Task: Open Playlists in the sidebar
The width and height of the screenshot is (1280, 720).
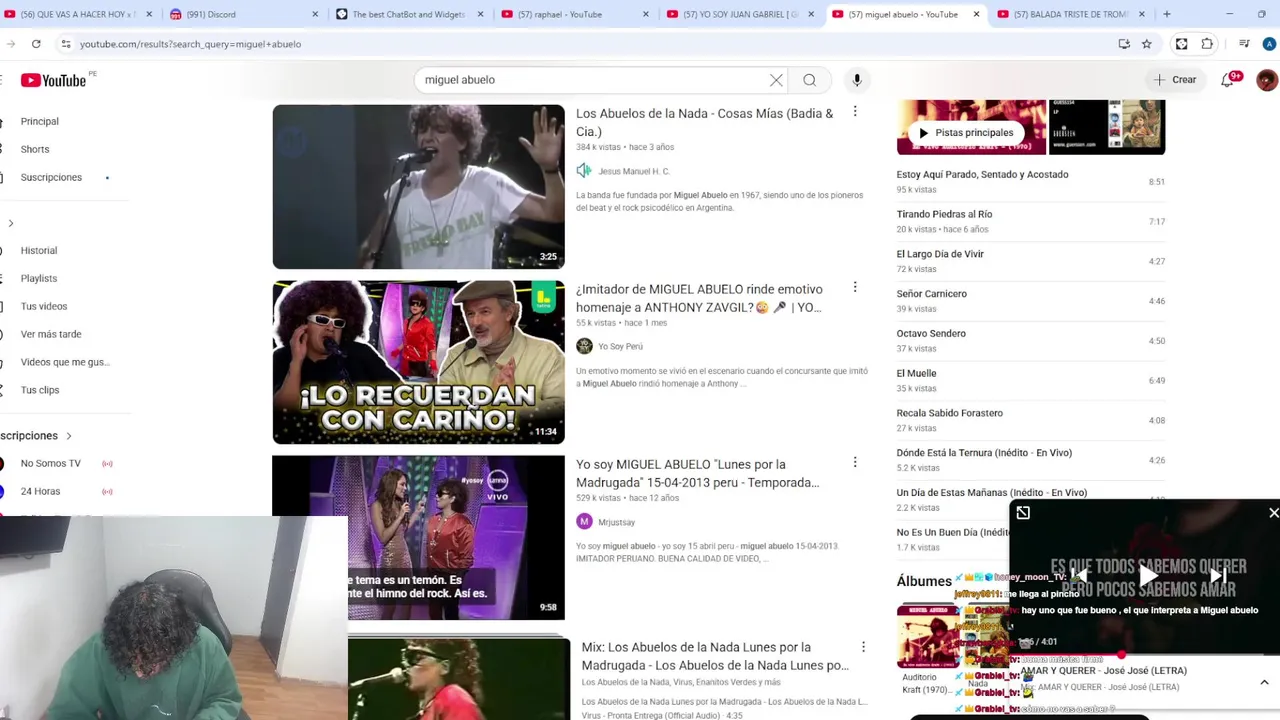Action: [39, 278]
